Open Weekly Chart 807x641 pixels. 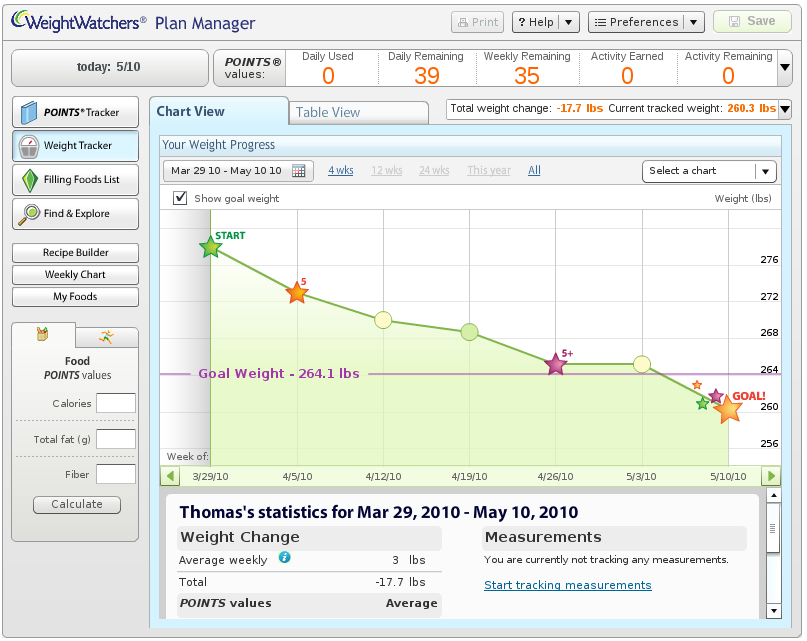[76, 275]
